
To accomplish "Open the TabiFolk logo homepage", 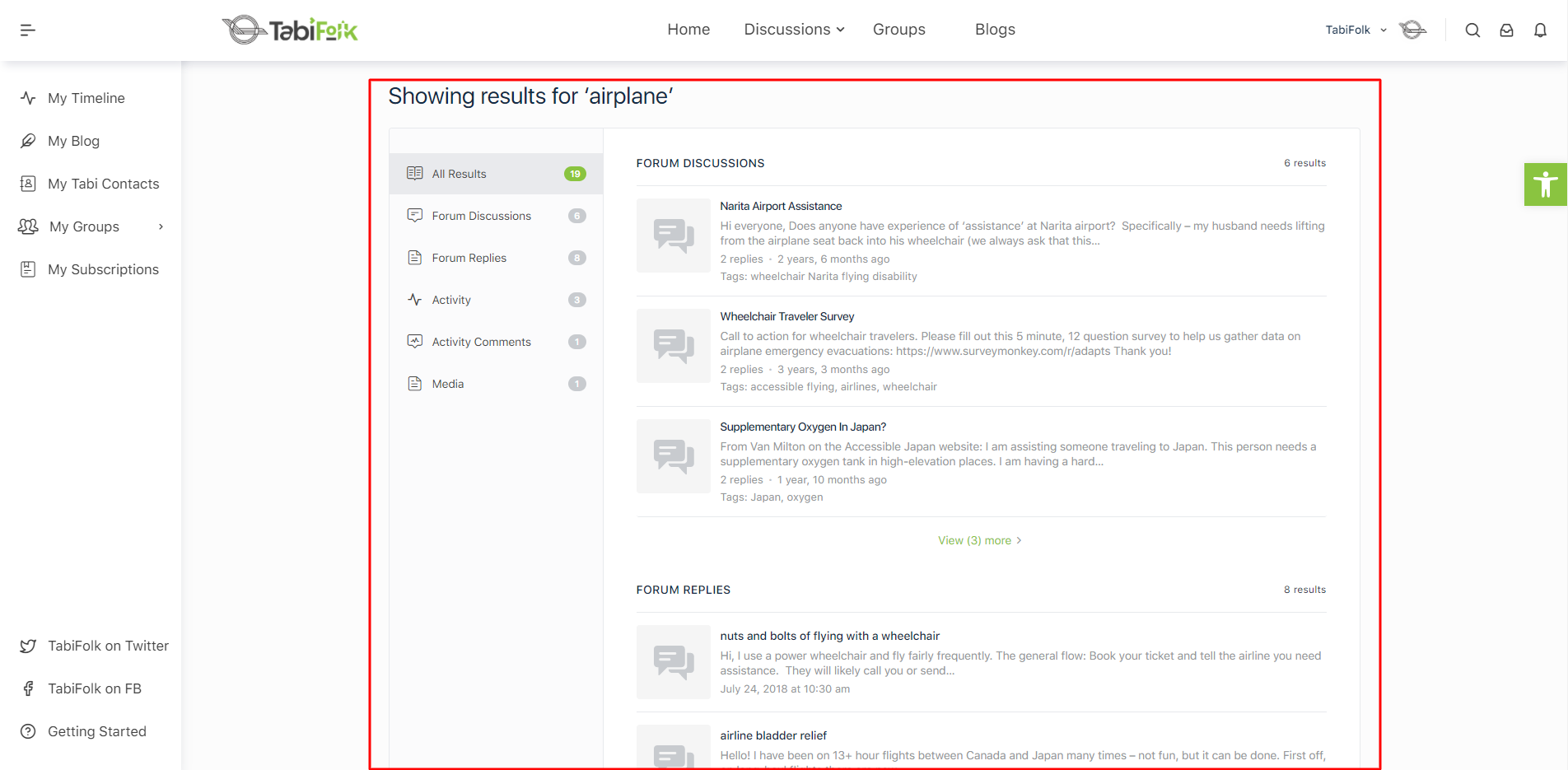I will pos(290,30).
